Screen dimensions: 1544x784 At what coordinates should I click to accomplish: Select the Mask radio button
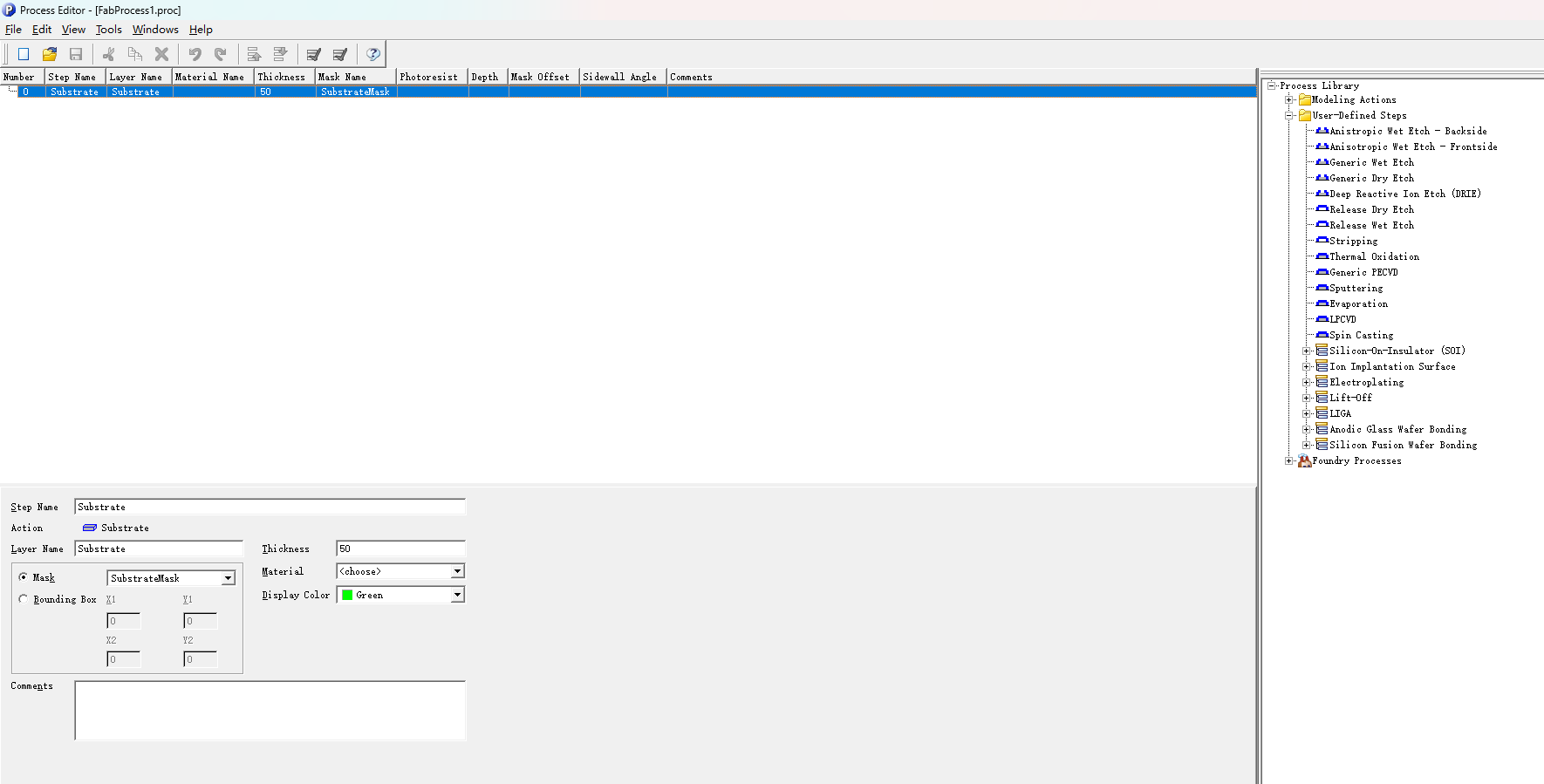point(24,577)
